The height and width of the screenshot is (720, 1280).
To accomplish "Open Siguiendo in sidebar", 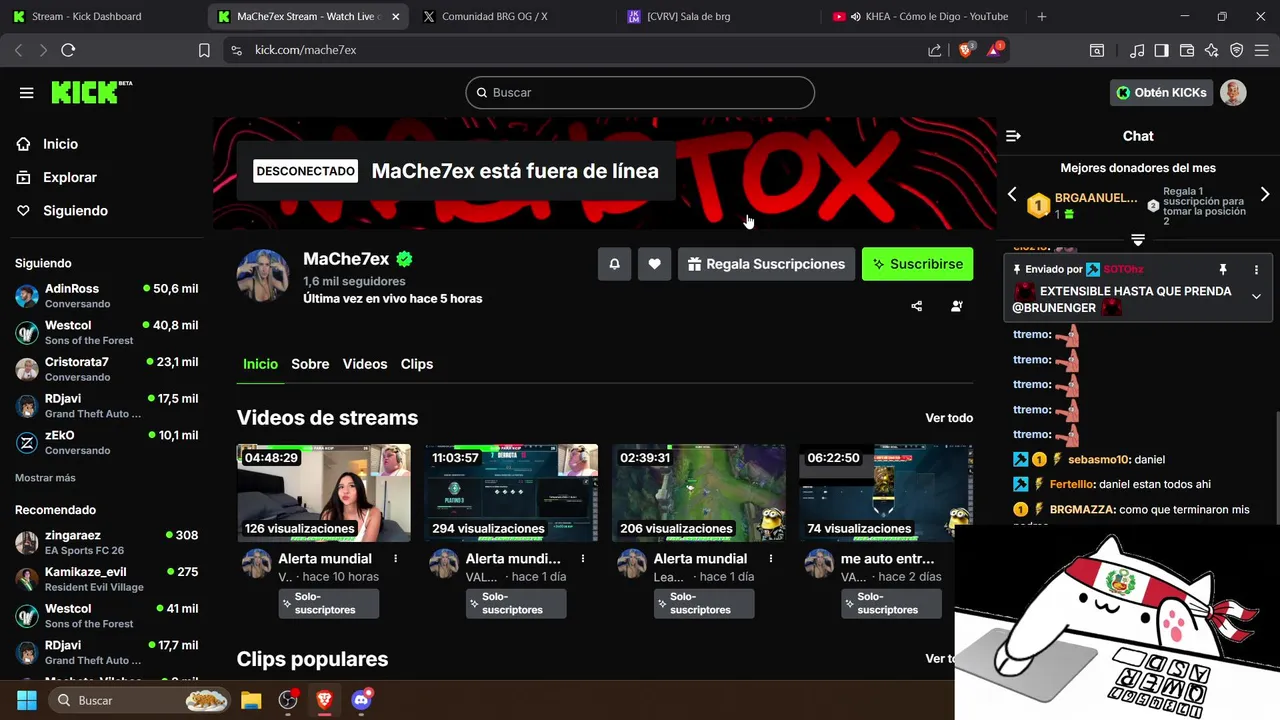I will [75, 210].
